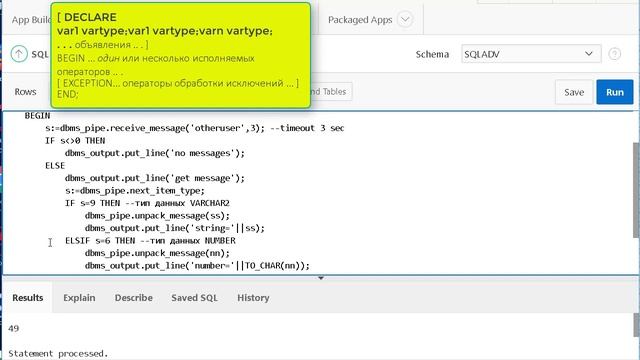Image resolution: width=640 pixels, height=360 pixels.
Task: Open the Schema SQLADV dropdown
Action: pyautogui.click(x=531, y=54)
